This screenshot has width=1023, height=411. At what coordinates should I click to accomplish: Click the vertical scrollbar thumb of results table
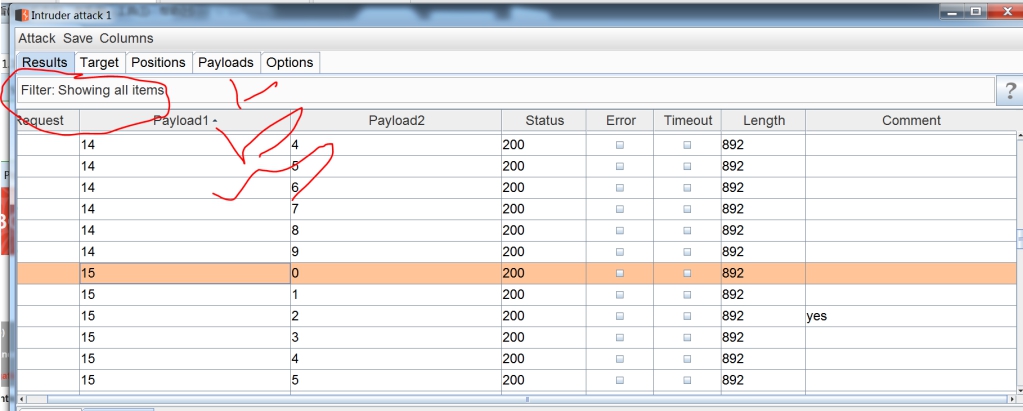point(1020,239)
